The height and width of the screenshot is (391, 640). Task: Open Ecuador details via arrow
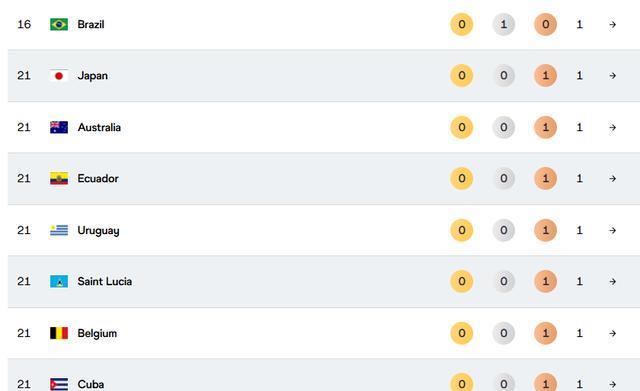[612, 178]
